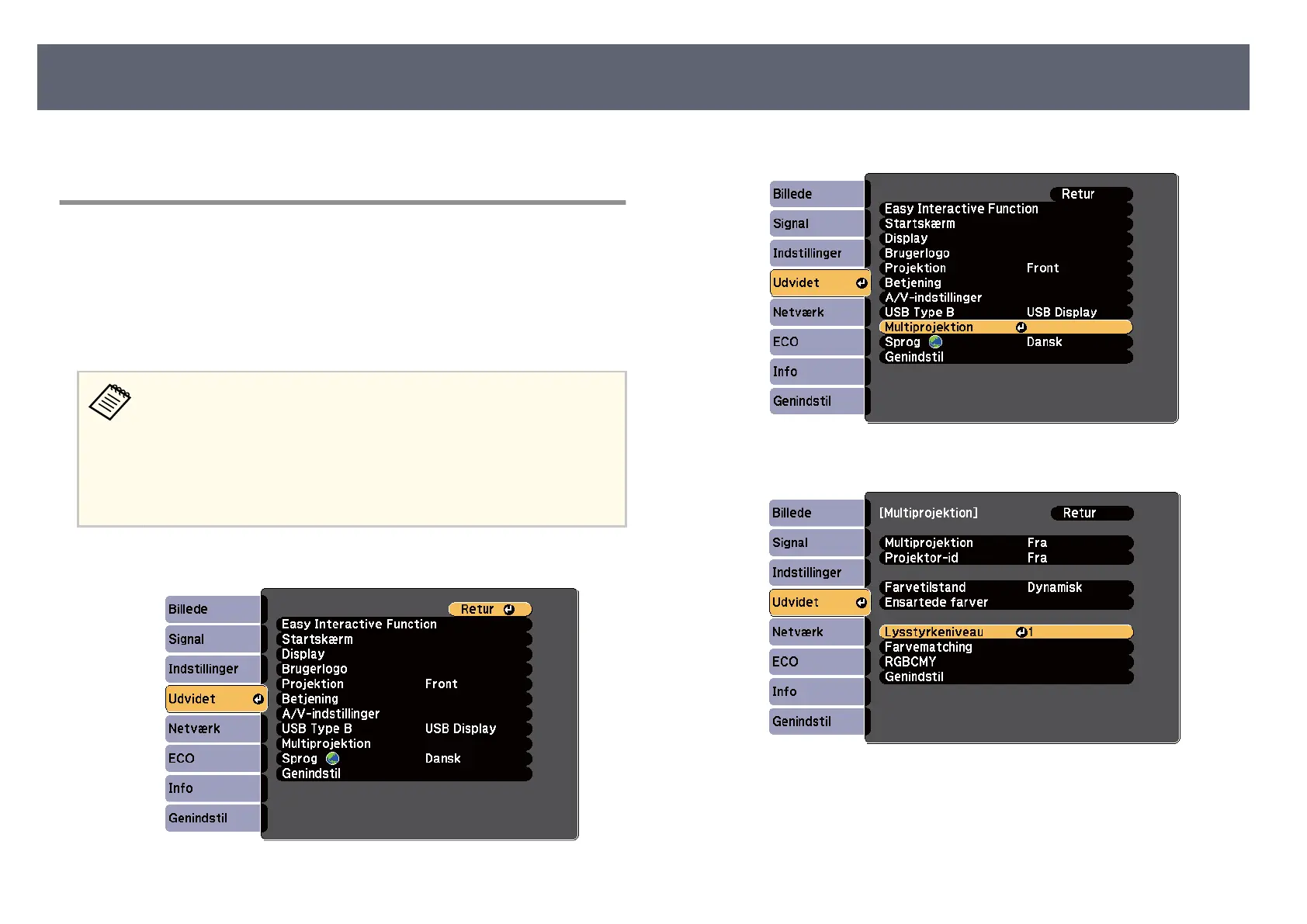Select the Projektor-id Fra setting

(x=1005, y=558)
